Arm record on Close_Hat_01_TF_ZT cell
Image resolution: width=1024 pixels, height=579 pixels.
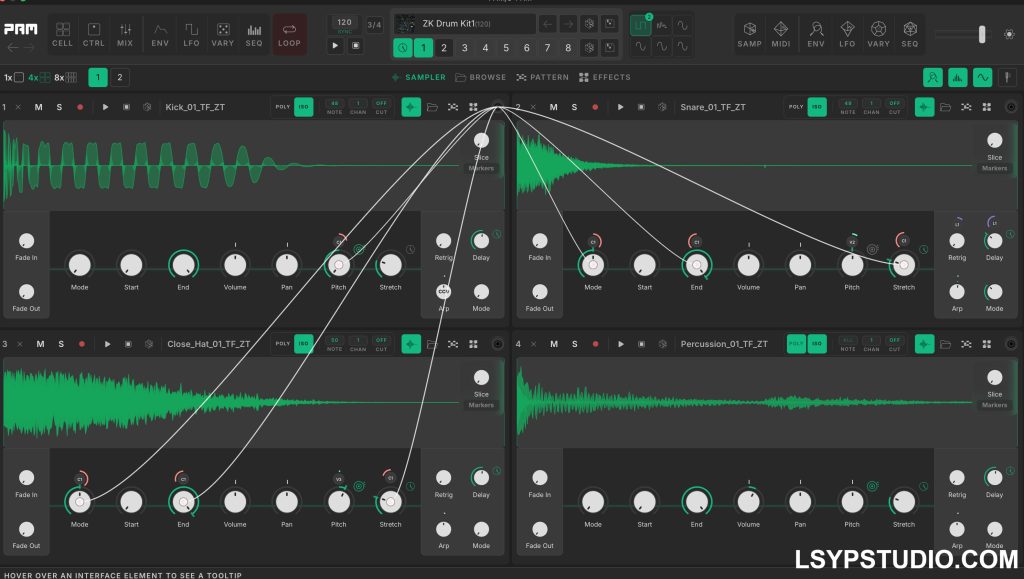coord(82,344)
